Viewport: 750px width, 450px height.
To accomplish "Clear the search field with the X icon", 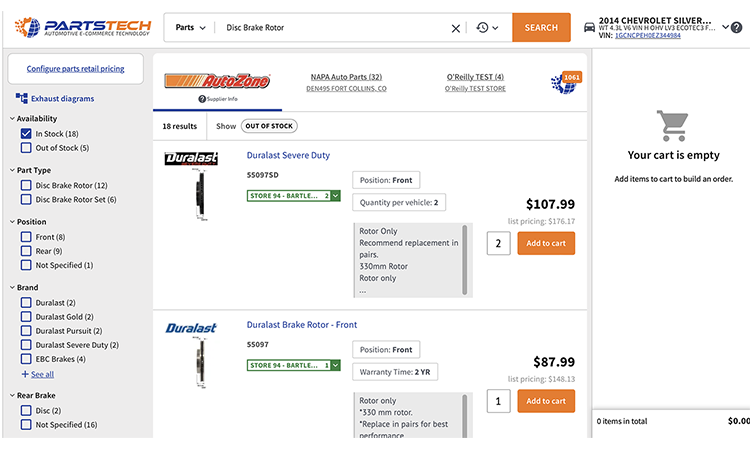I will coord(456,28).
